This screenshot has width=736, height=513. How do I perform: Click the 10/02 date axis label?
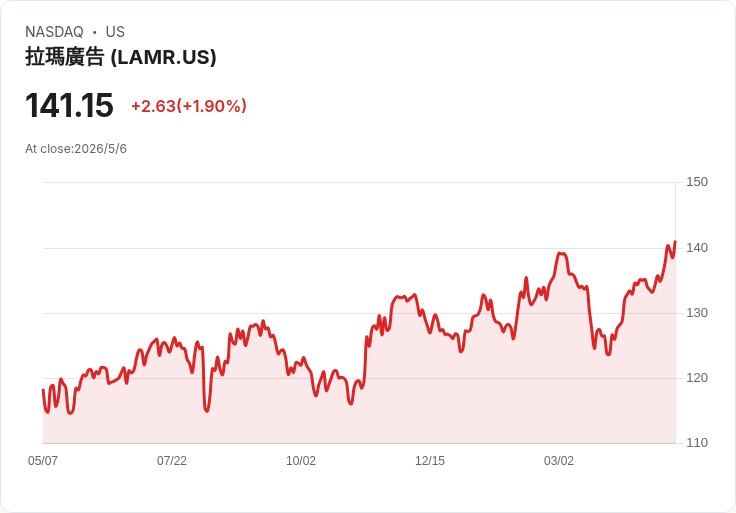click(x=301, y=460)
